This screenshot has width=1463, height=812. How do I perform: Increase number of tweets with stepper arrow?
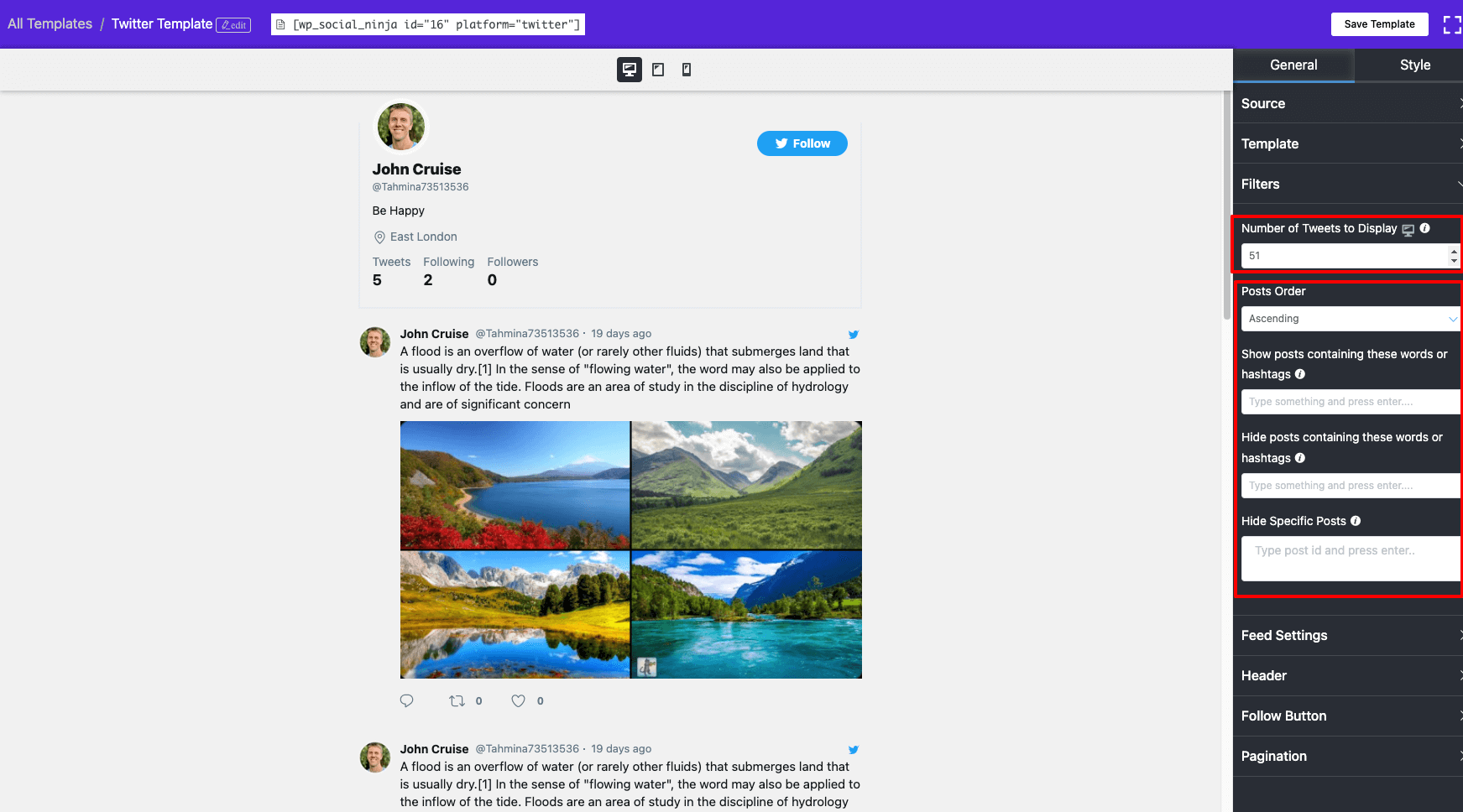pos(1454,250)
